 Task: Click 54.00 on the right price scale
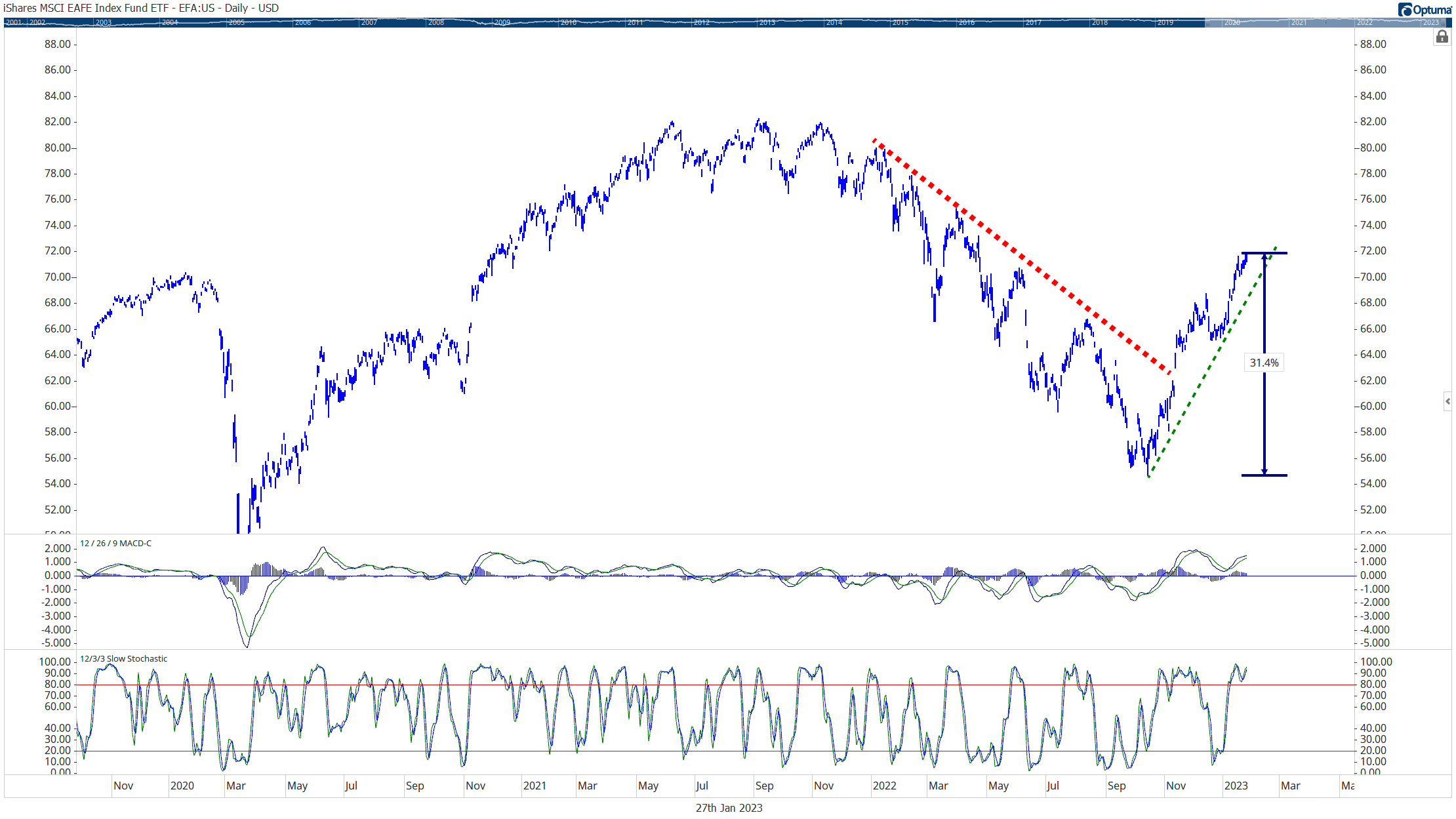1373,483
